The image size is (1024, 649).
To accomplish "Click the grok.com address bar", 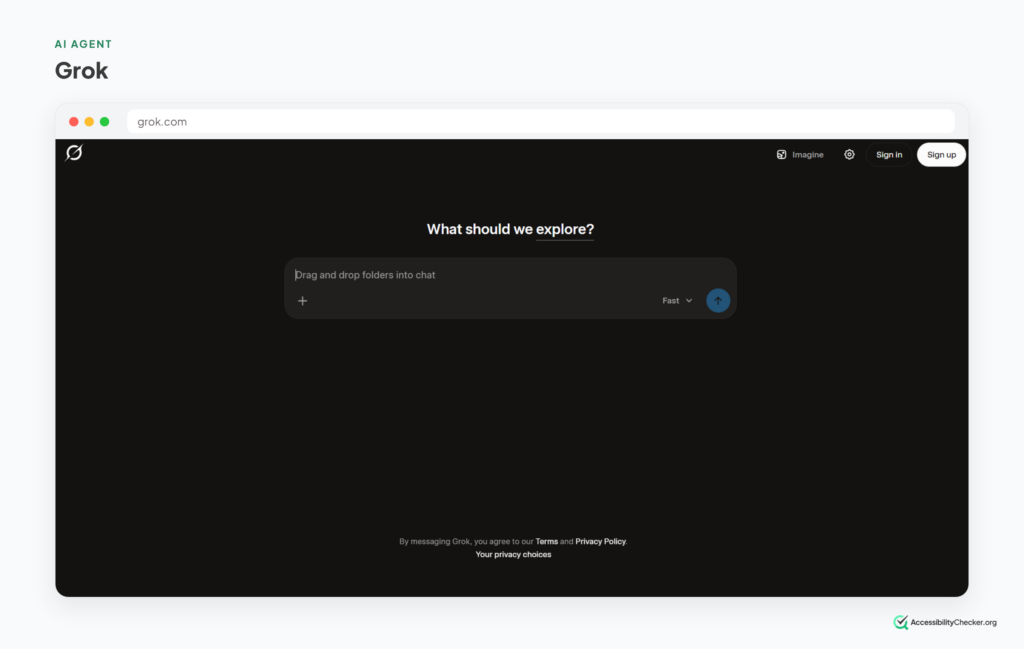I will [541, 121].
